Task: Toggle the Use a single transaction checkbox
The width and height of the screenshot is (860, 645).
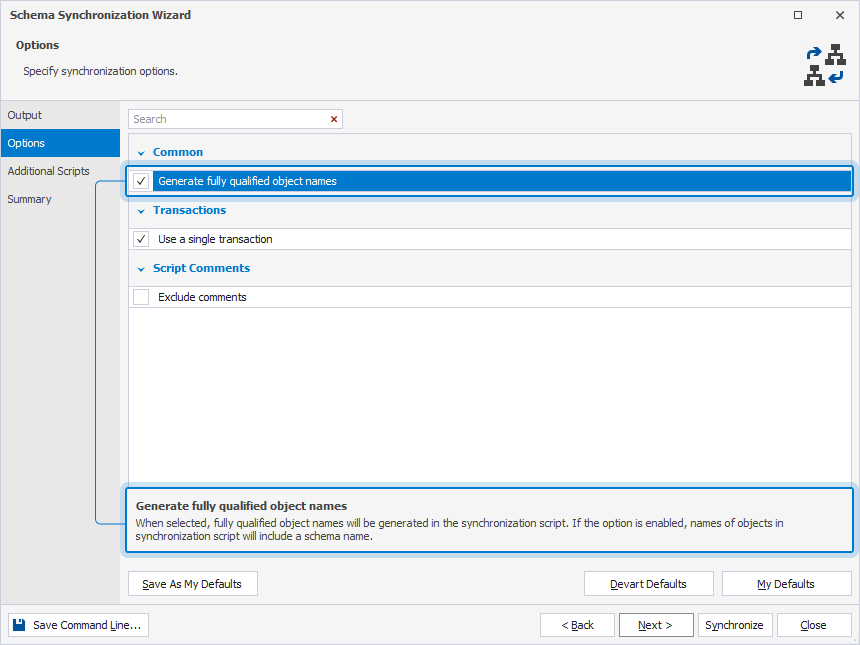Action: pos(141,239)
